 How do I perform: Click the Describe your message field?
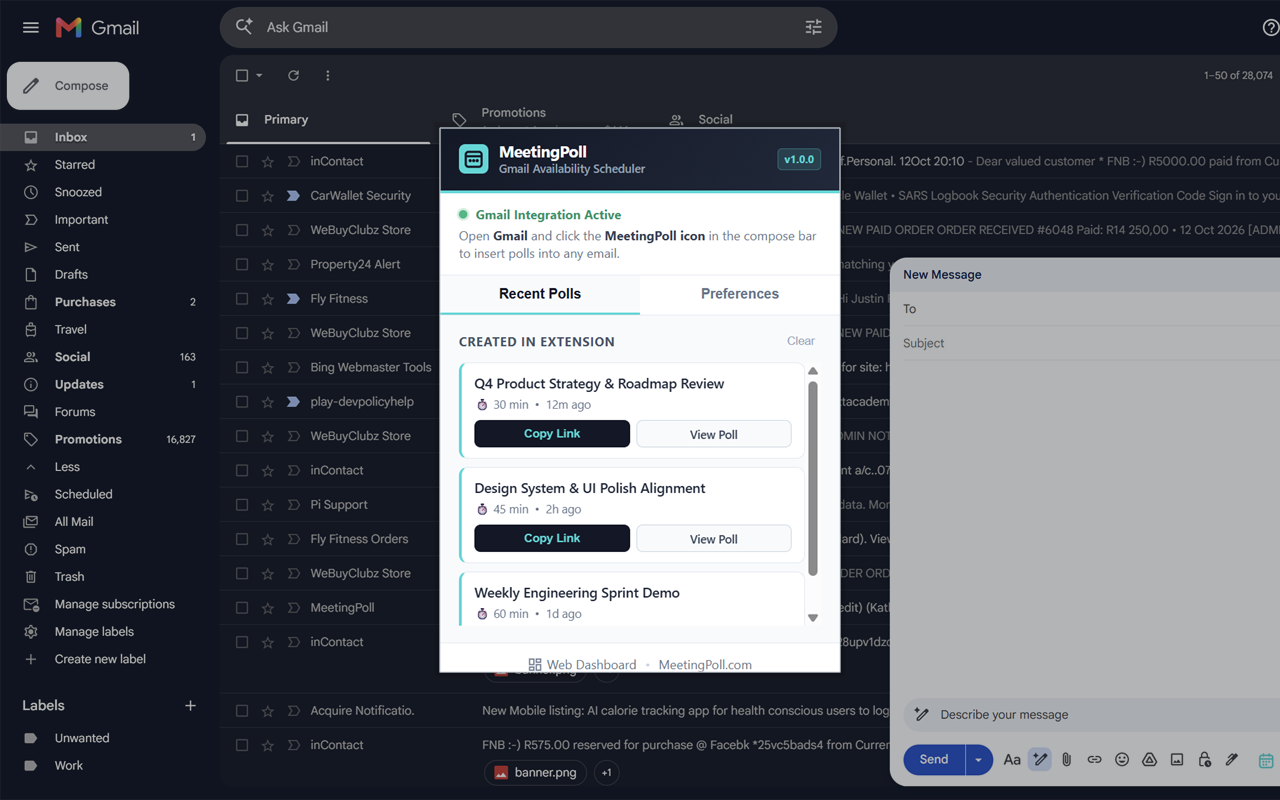(1091, 715)
